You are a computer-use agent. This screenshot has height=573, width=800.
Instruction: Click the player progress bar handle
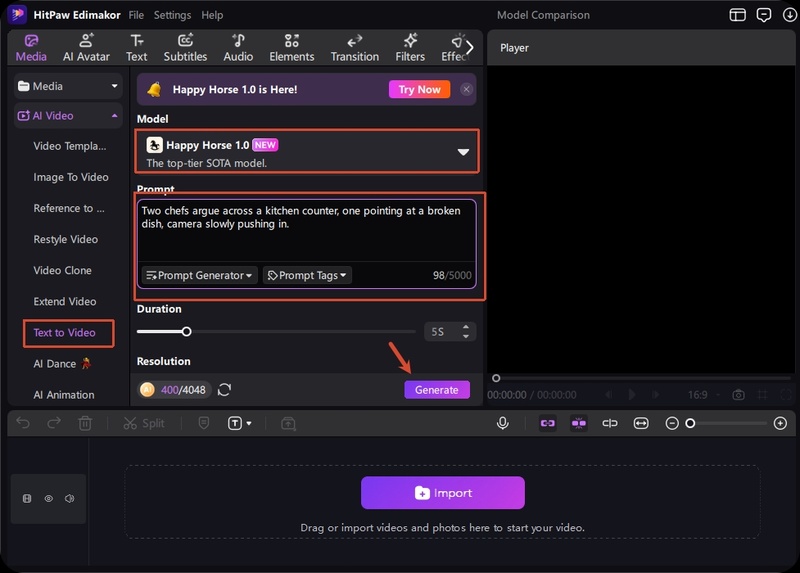[x=496, y=379]
